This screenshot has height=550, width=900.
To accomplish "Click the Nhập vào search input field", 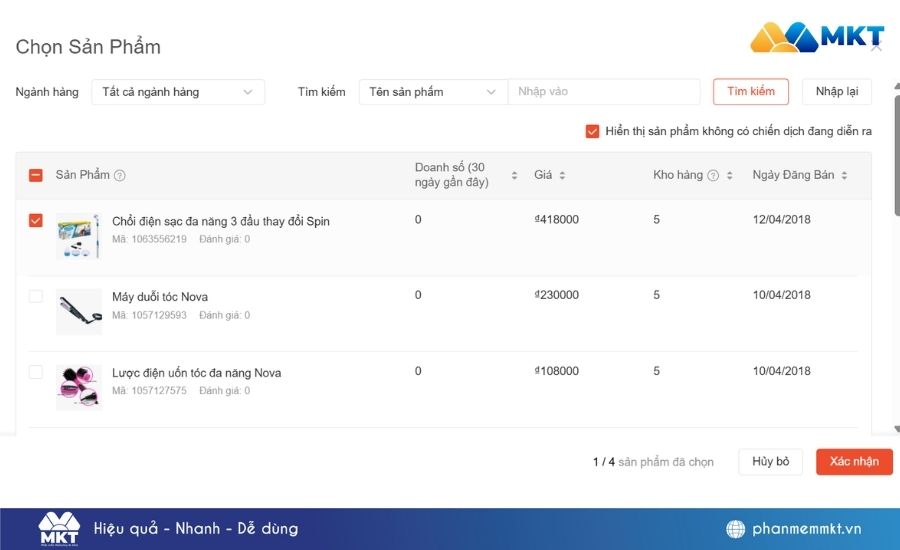I will pos(604,92).
